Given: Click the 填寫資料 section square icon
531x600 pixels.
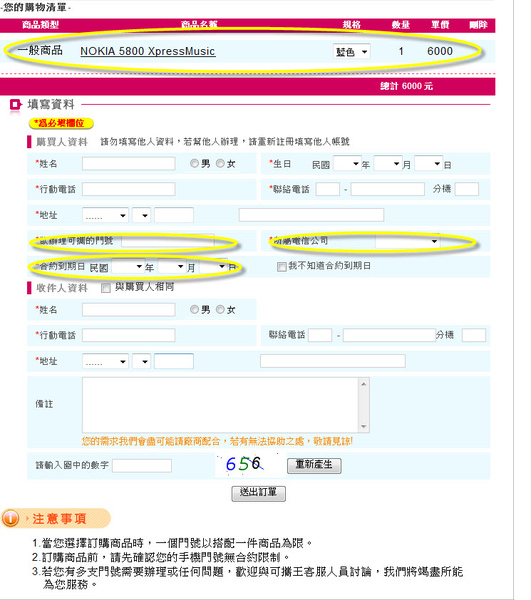Looking at the screenshot, I should pos(16,104).
